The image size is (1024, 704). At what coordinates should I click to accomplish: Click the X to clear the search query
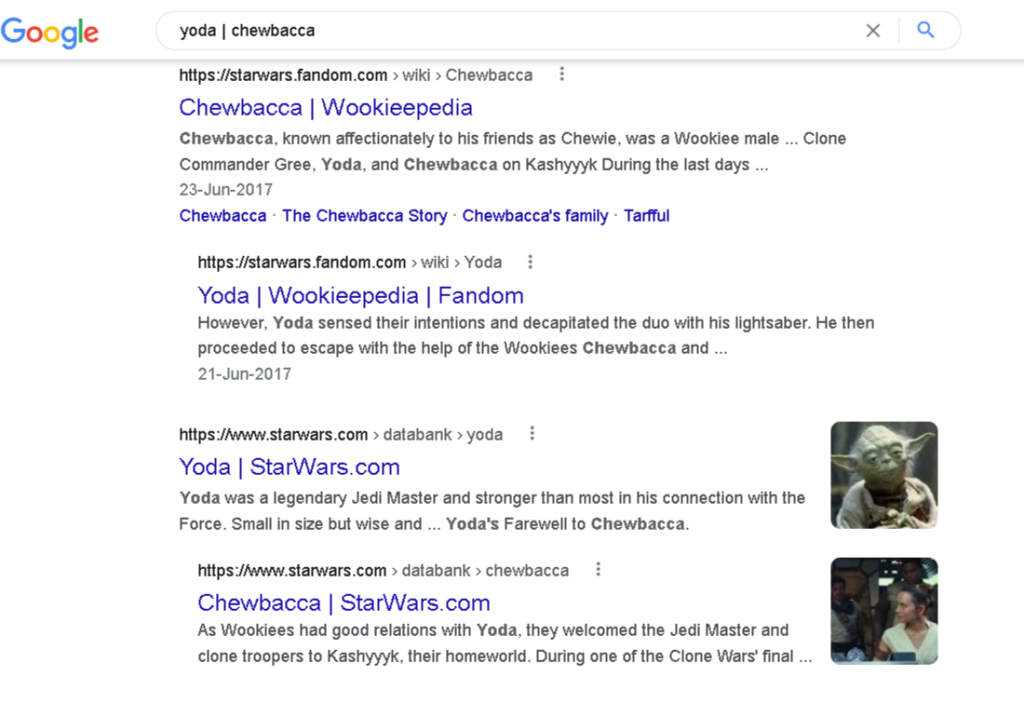(873, 30)
